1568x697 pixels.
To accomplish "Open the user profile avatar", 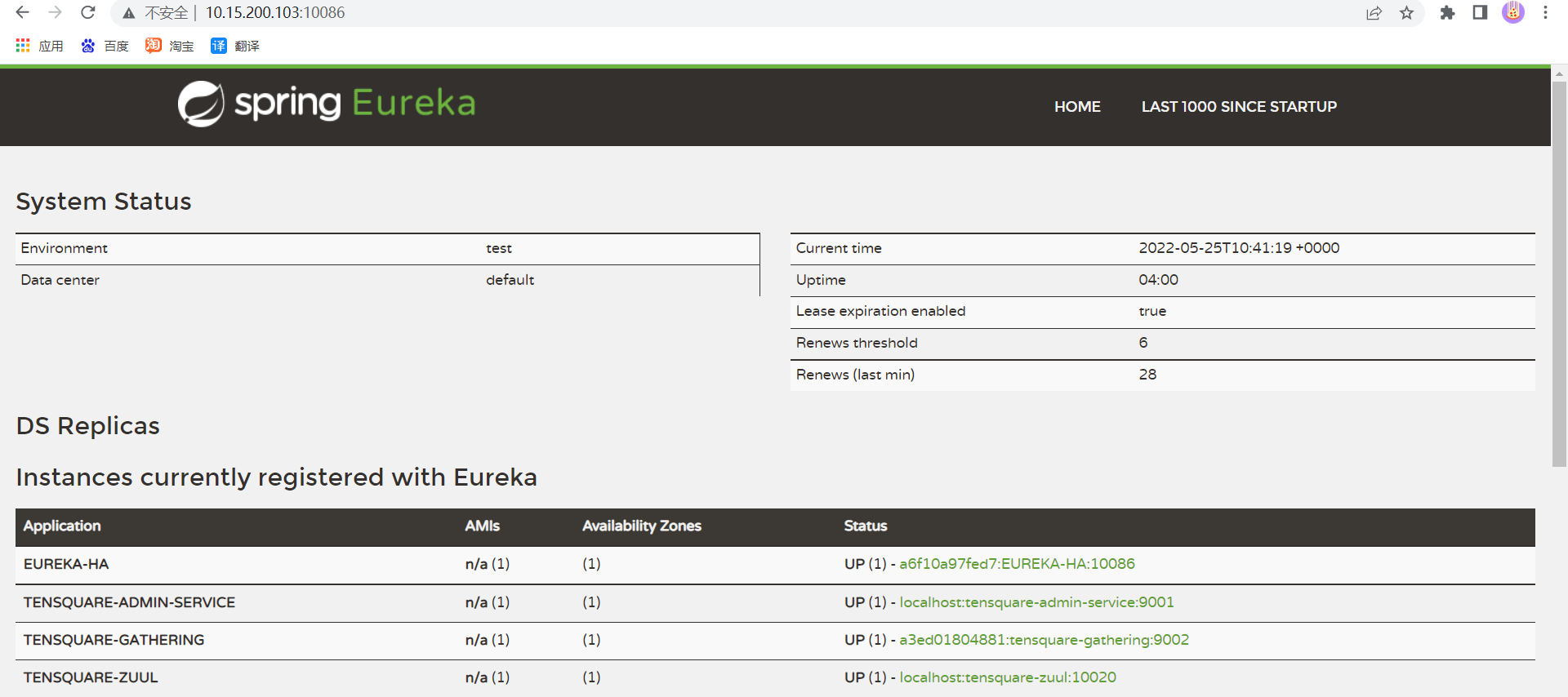I will click(x=1512, y=12).
